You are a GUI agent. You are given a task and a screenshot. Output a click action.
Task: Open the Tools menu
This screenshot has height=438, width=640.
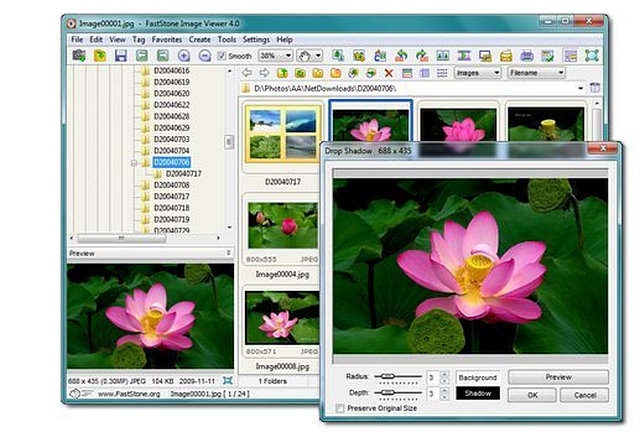tap(227, 40)
